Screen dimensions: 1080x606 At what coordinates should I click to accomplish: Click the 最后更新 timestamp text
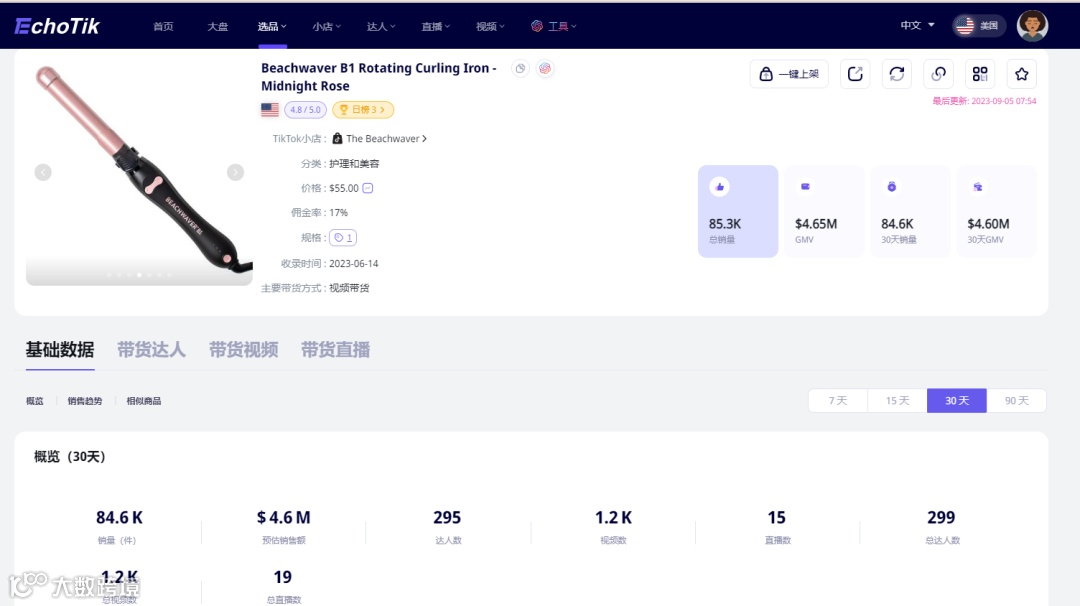tap(984, 101)
